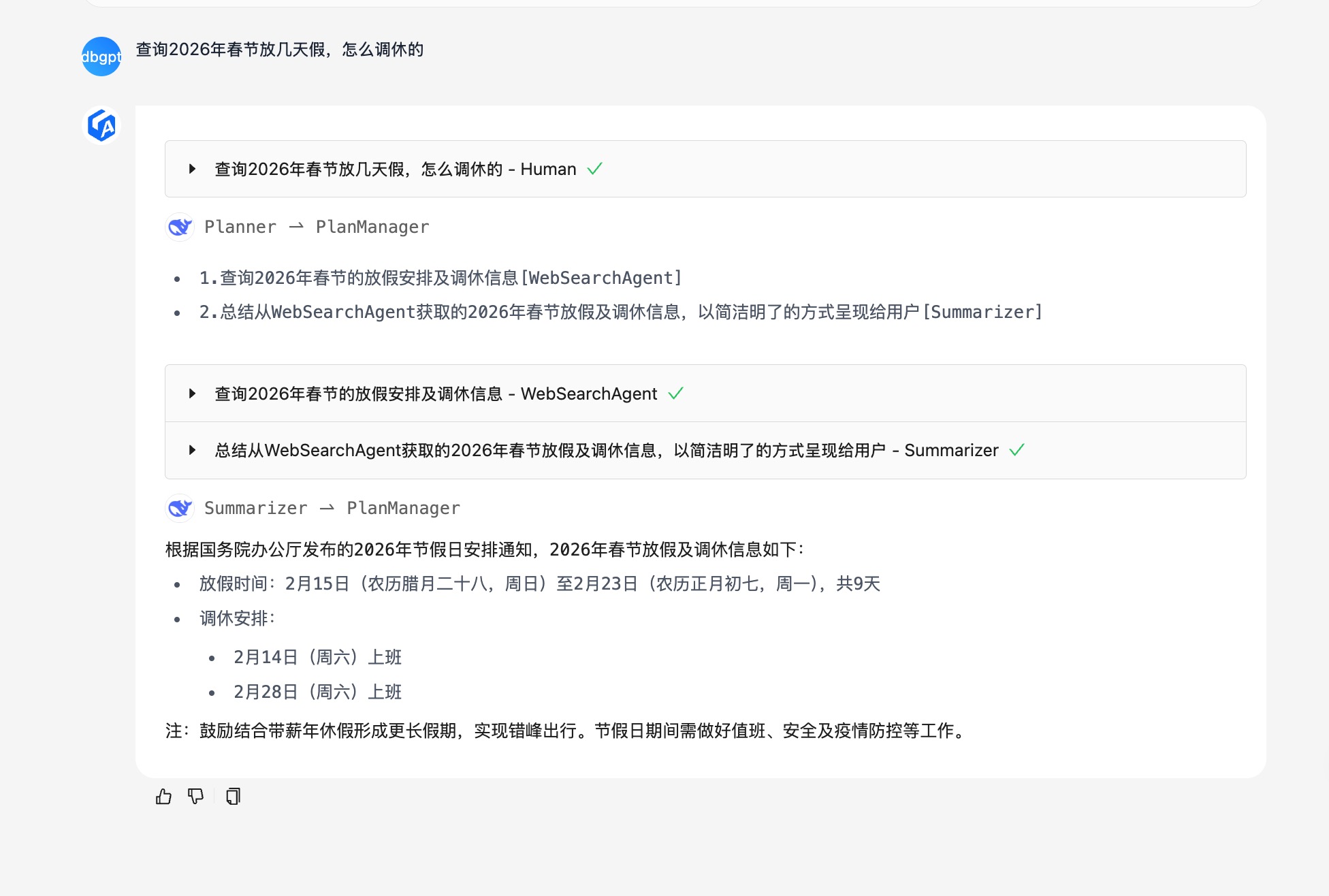This screenshot has height=896, width=1329.
Task: Click green checkmark on WebSearchAgent step
Action: tap(675, 394)
